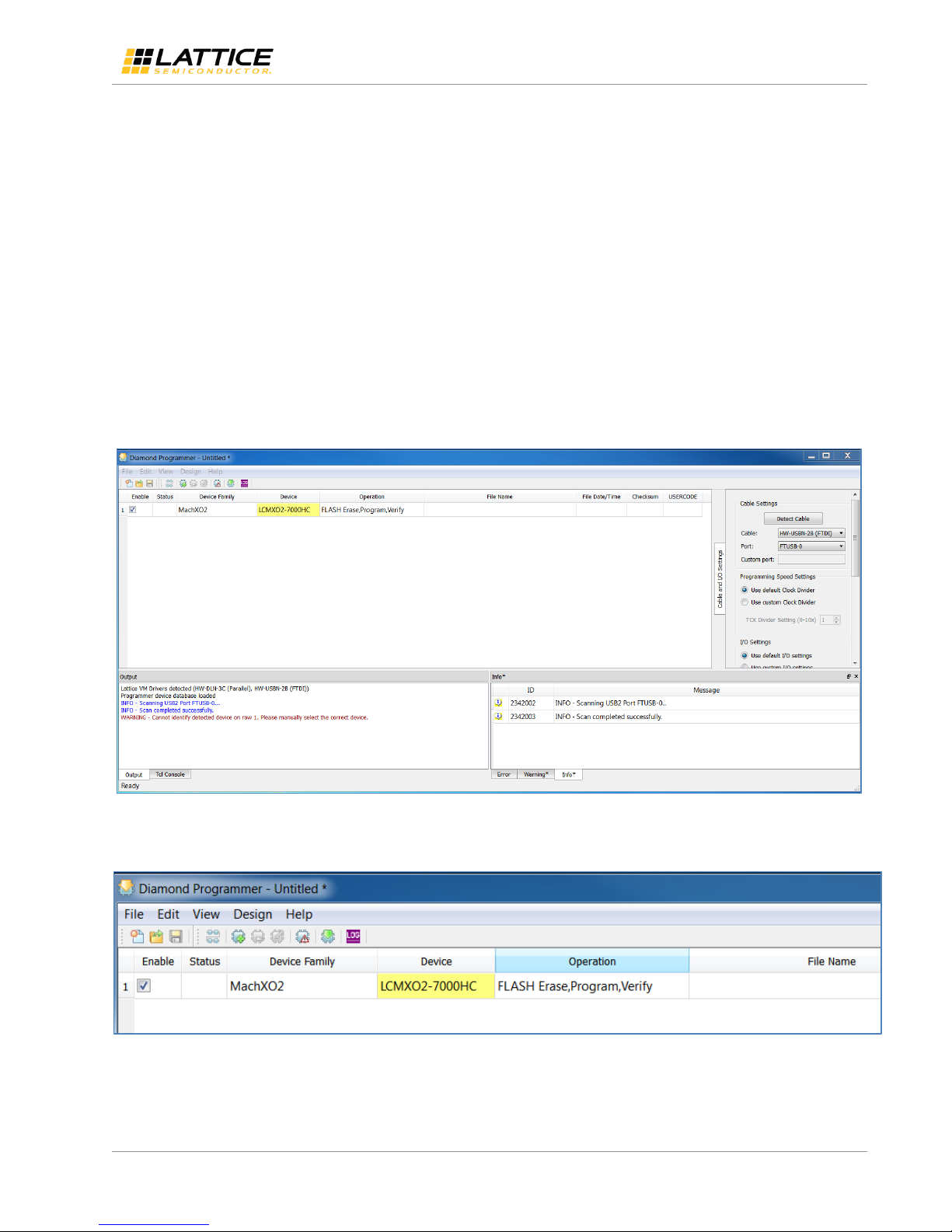Click the Device Family column header in the enlarged view
Viewport: 952px width, 1232px height.
point(302,962)
